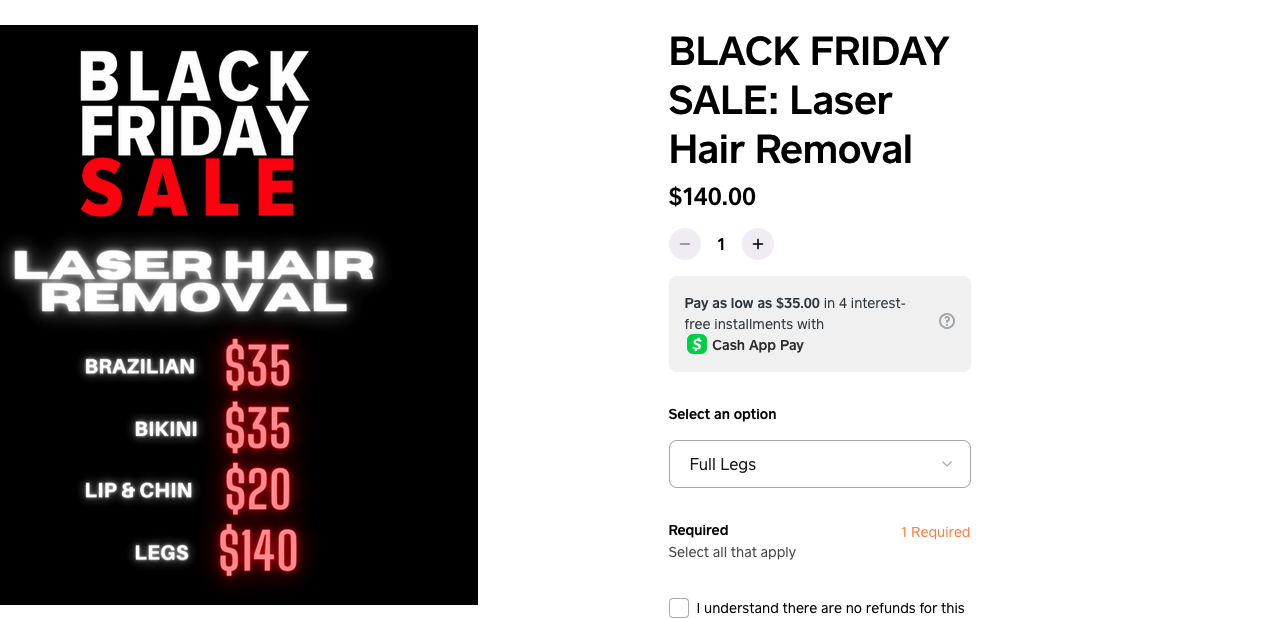This screenshot has width=1269, height=619.
Task: Click the green Cash App logo icon
Action: 697,344
